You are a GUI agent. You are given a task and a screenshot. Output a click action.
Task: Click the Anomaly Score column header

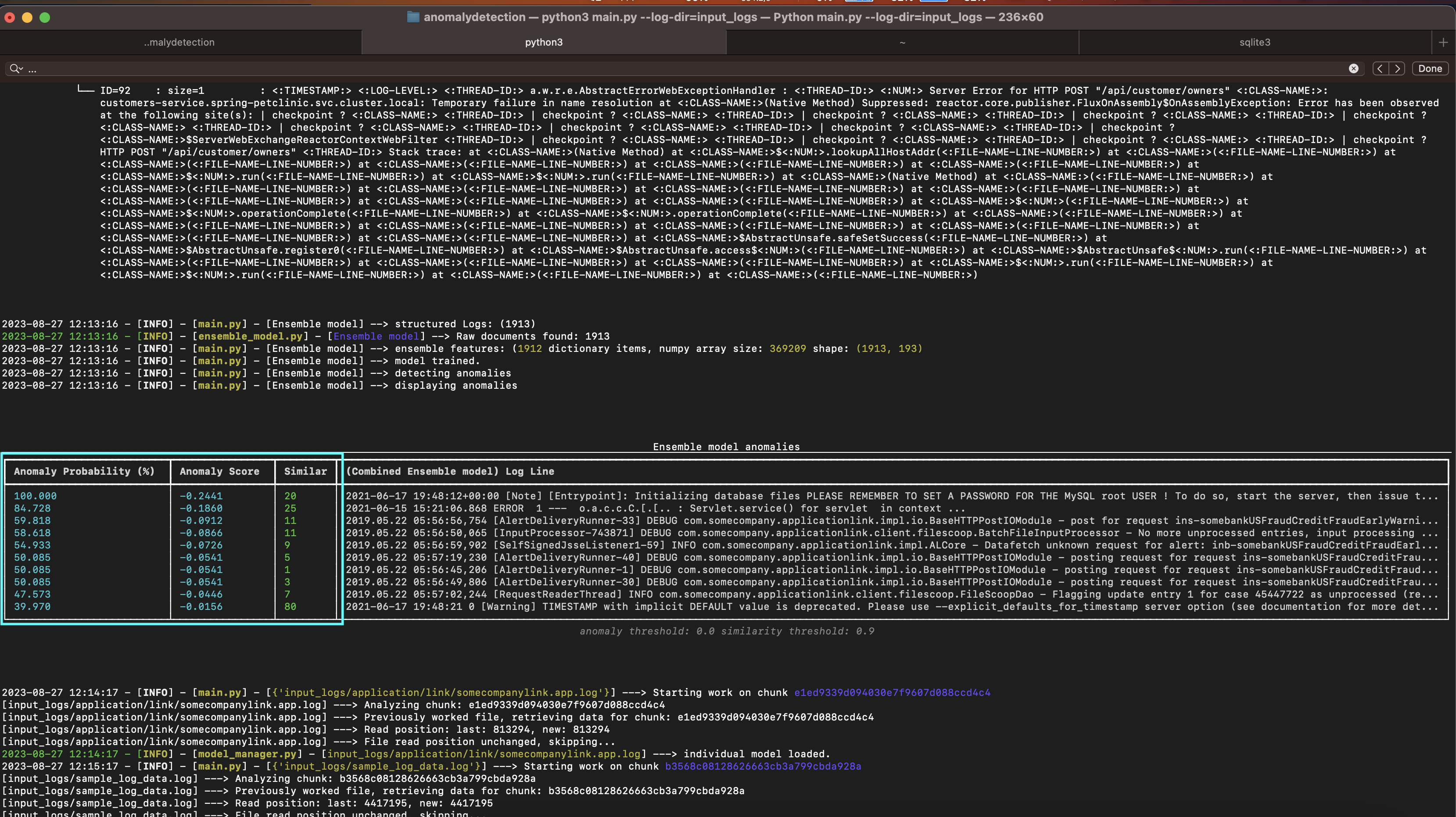coord(219,471)
